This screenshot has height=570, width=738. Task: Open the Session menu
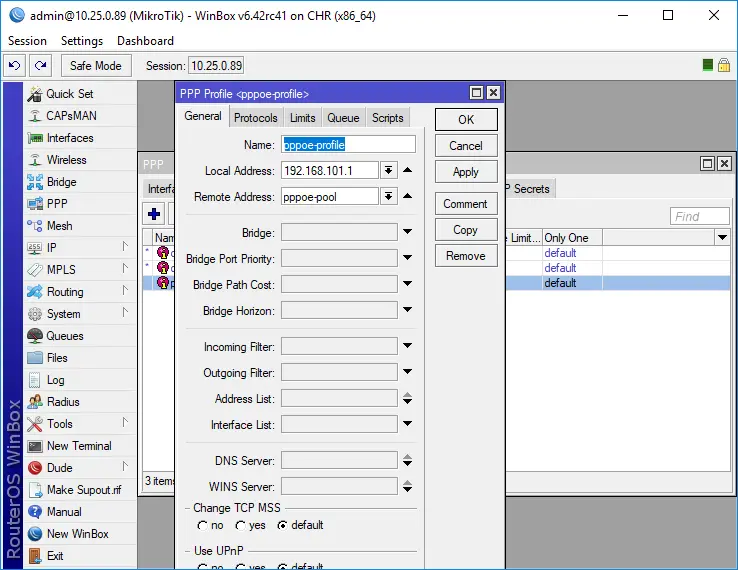pyautogui.click(x=27, y=41)
